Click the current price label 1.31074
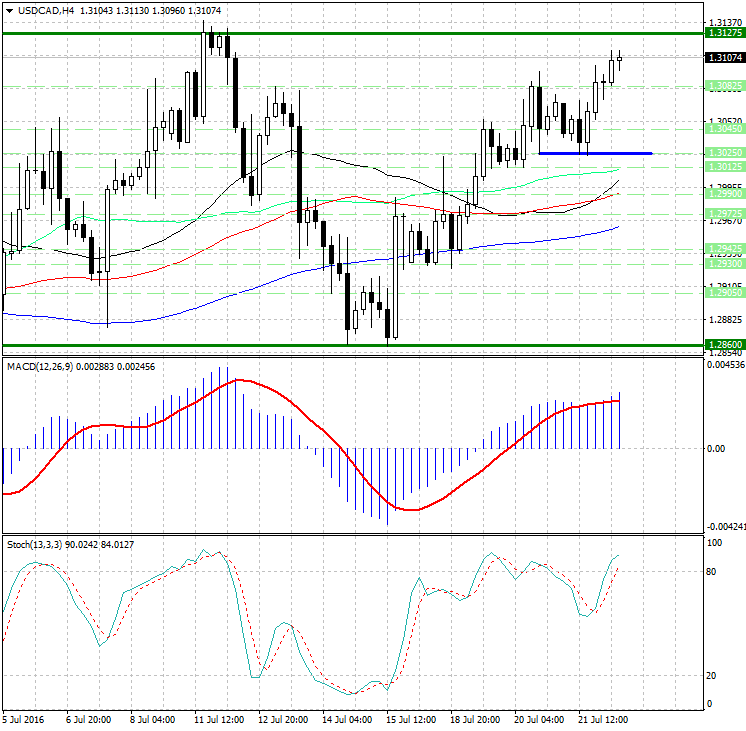 click(x=723, y=58)
